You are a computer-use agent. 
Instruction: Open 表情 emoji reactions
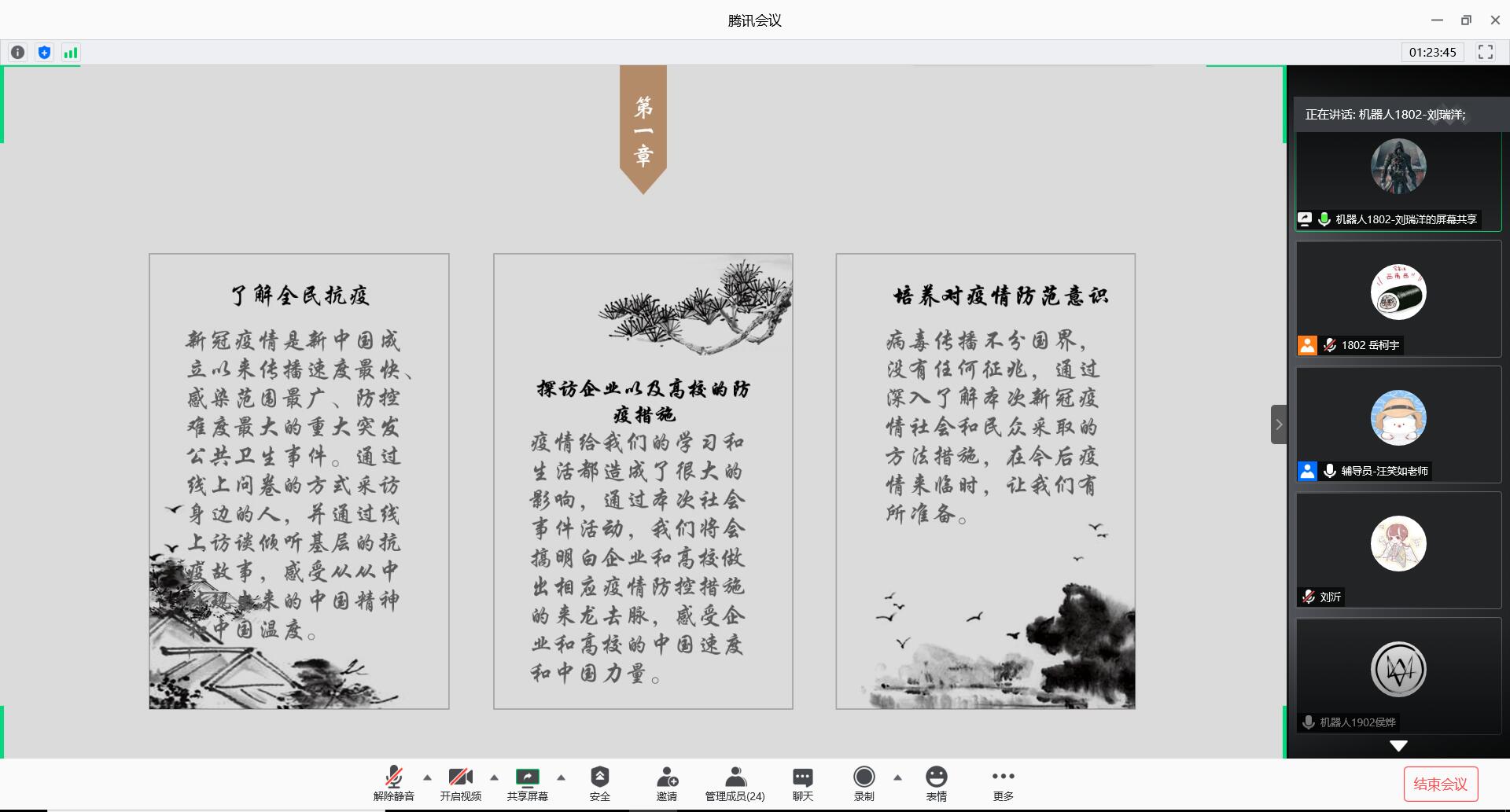click(936, 783)
